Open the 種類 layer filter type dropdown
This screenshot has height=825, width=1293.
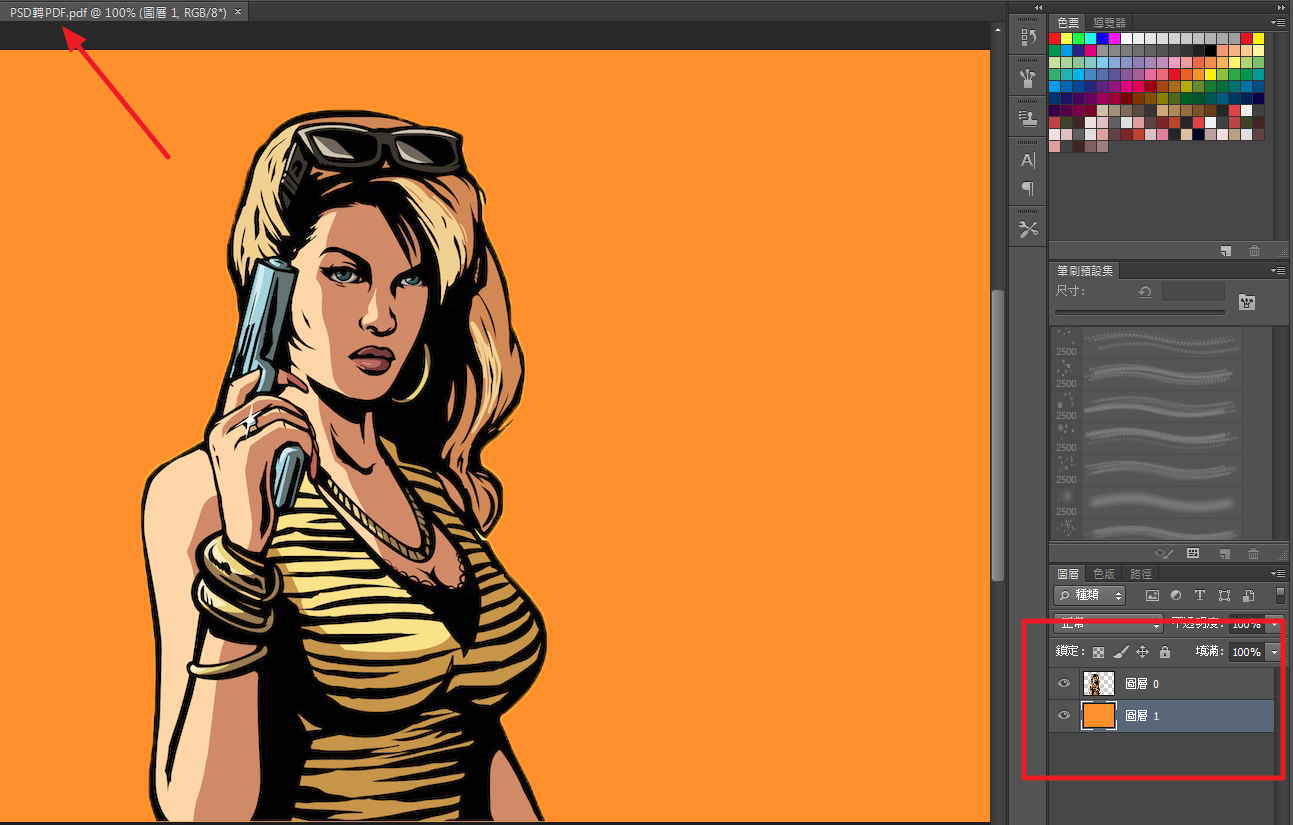[1090, 596]
